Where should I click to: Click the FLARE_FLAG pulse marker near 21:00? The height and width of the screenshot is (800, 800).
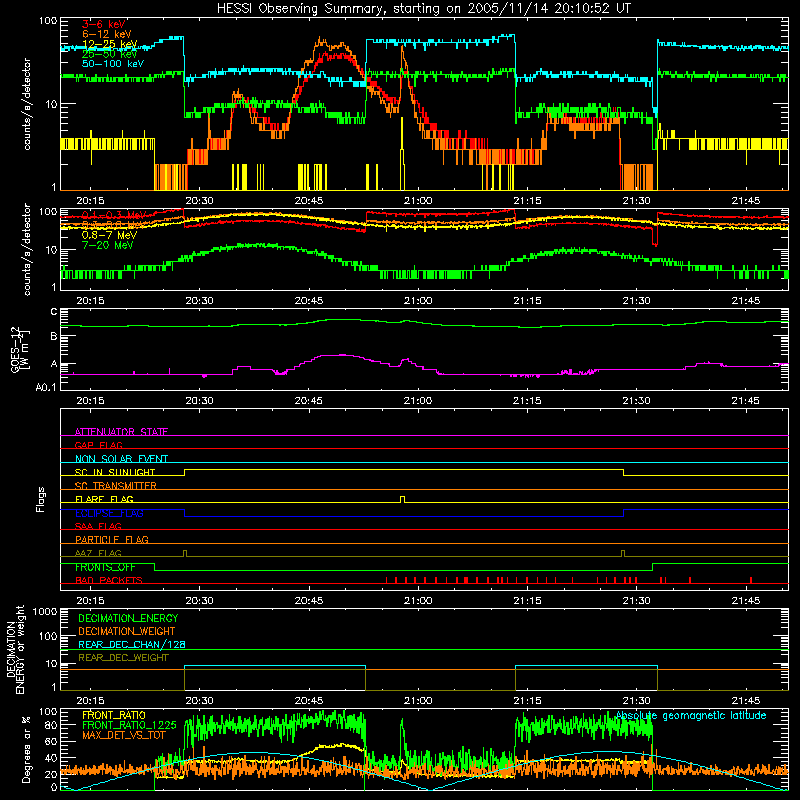[x=403, y=499]
